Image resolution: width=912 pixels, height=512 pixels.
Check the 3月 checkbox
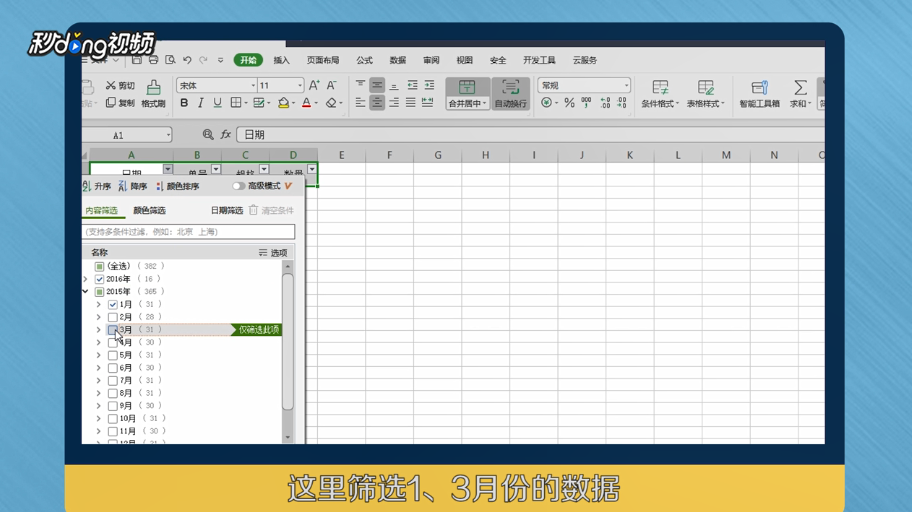point(113,330)
